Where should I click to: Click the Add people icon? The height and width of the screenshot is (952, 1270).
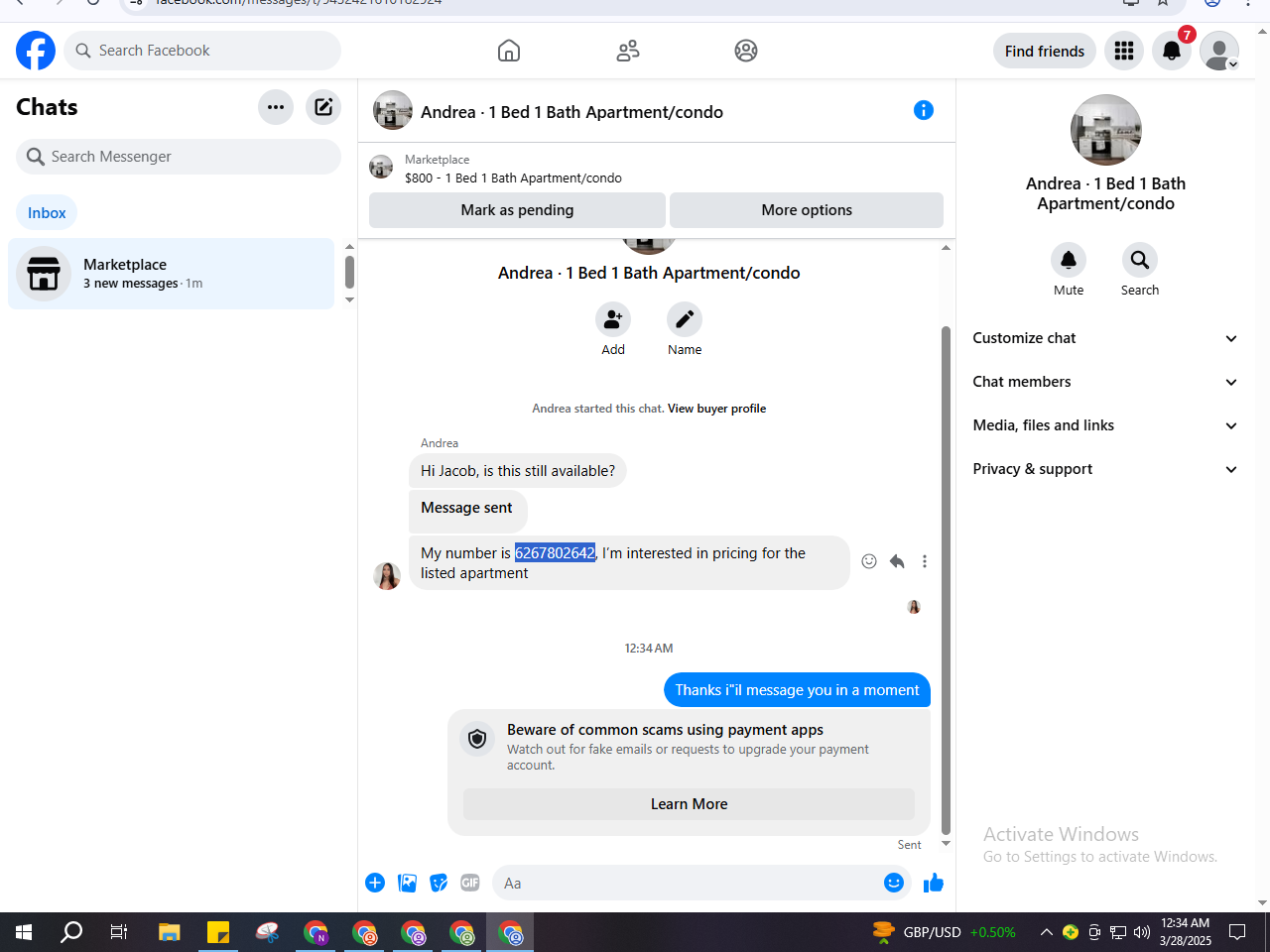tap(613, 319)
